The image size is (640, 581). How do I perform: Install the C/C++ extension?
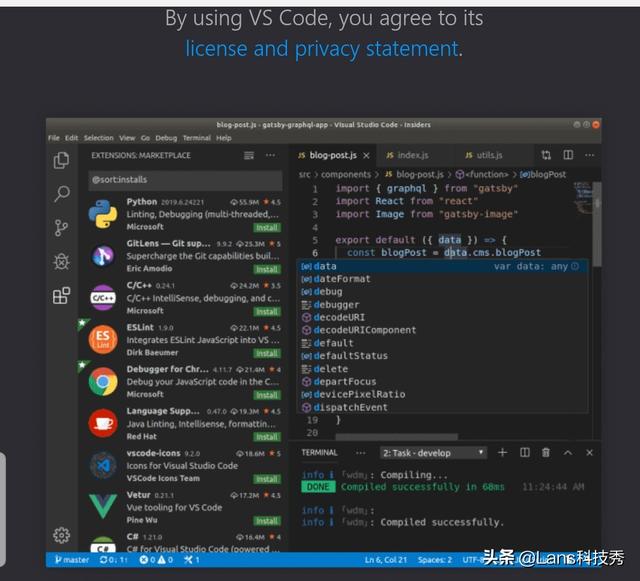267,312
